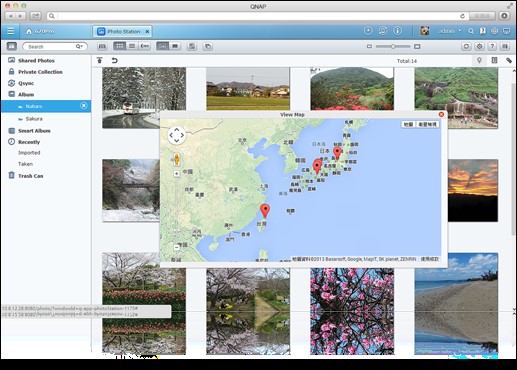The image size is (517, 370).
Task: Open background tasks icon in top bar
Action: 368,31
